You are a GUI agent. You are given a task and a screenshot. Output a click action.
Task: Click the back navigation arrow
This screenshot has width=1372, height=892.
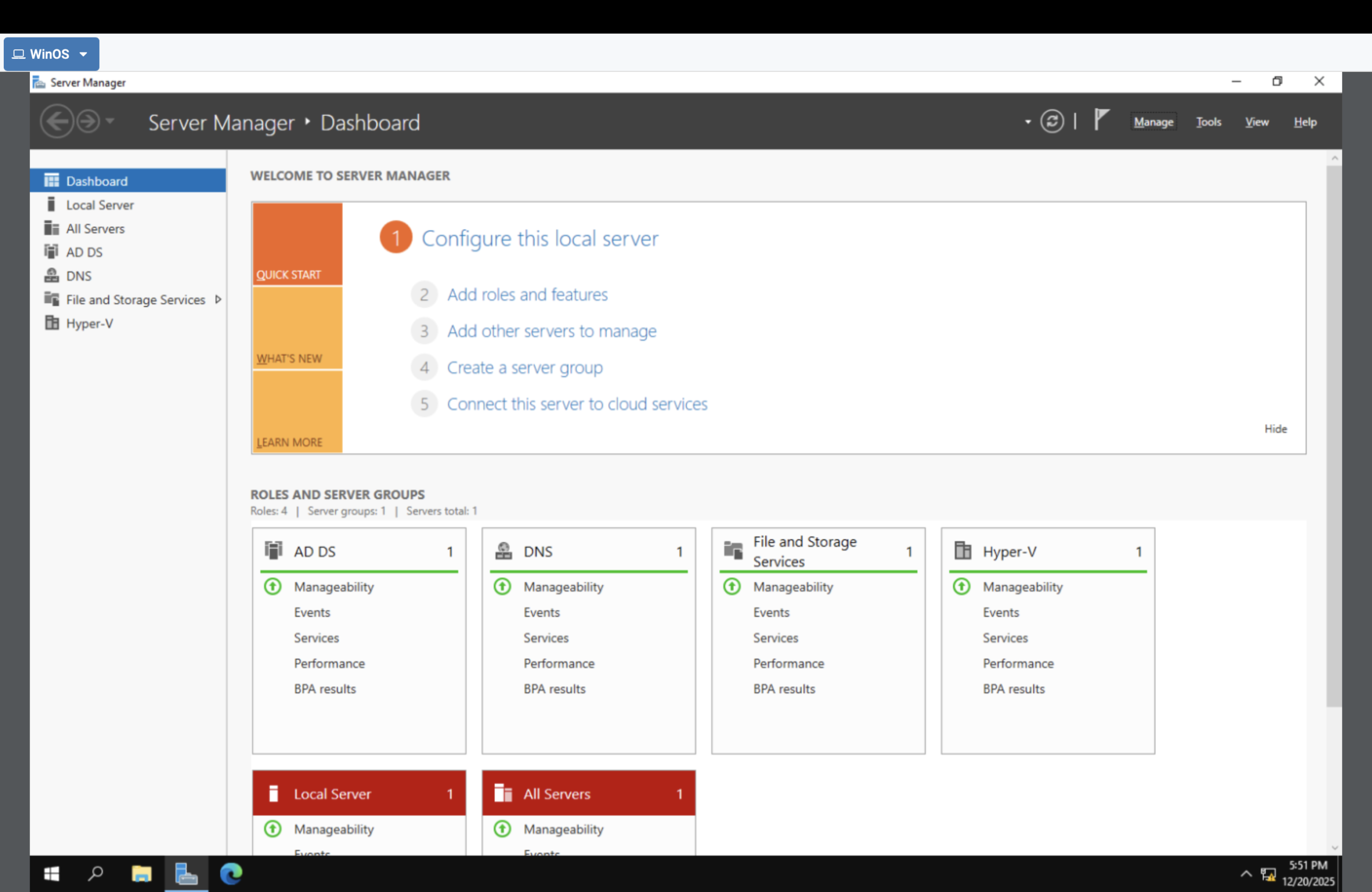click(x=57, y=121)
